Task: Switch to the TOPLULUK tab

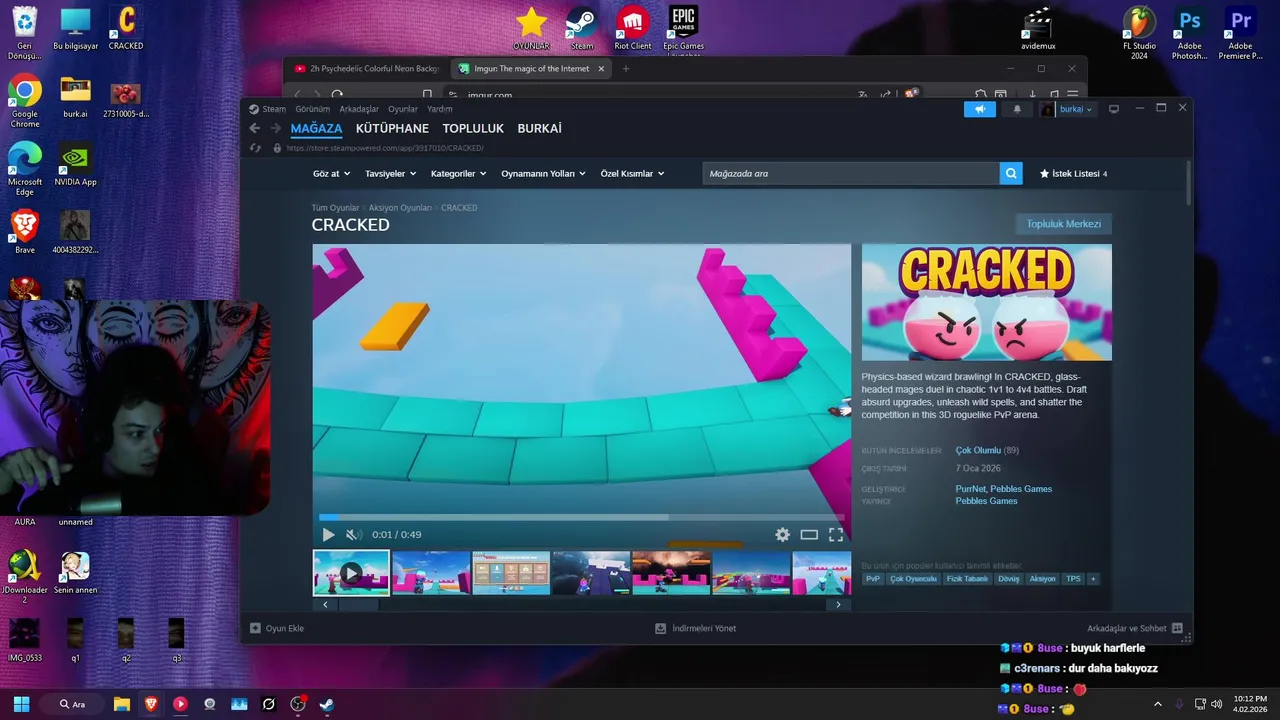Action: pos(473,129)
